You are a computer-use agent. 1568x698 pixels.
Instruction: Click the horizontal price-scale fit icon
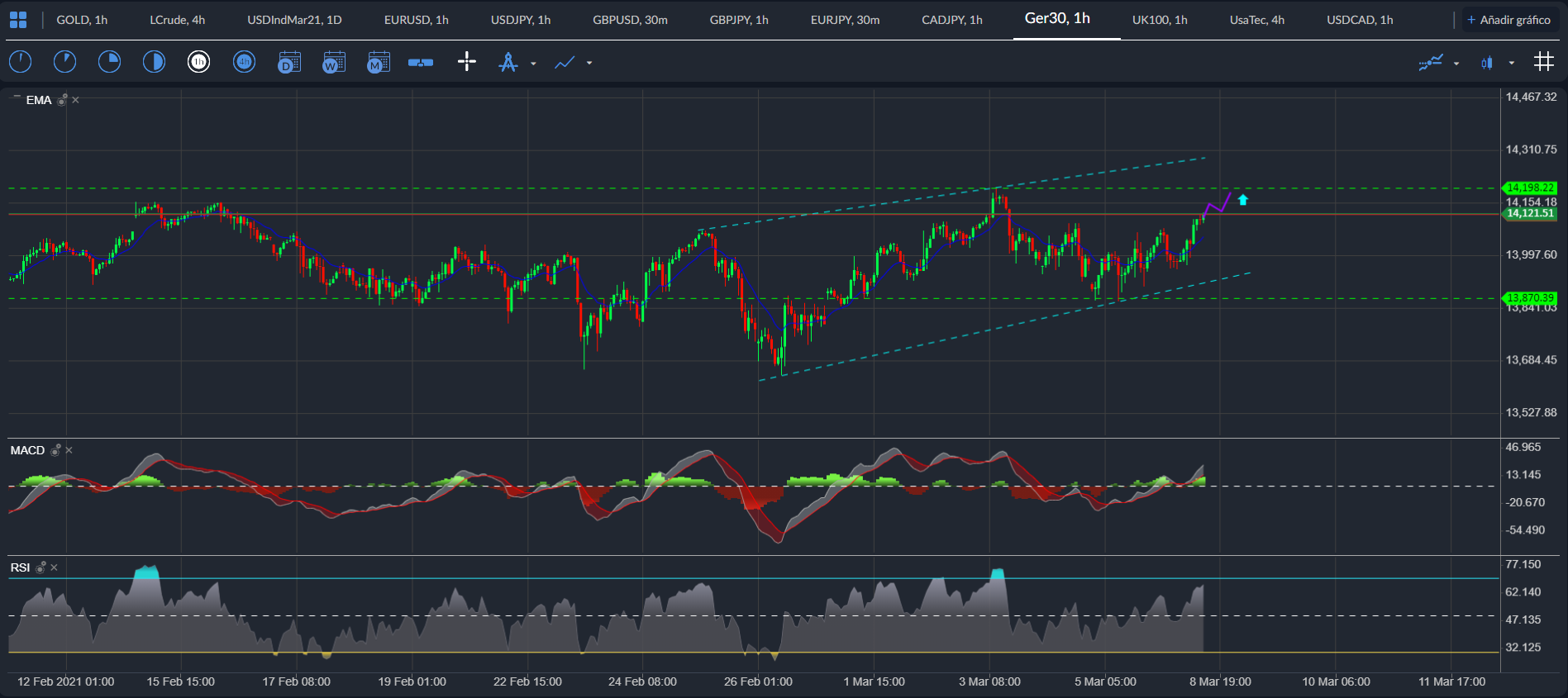421,62
